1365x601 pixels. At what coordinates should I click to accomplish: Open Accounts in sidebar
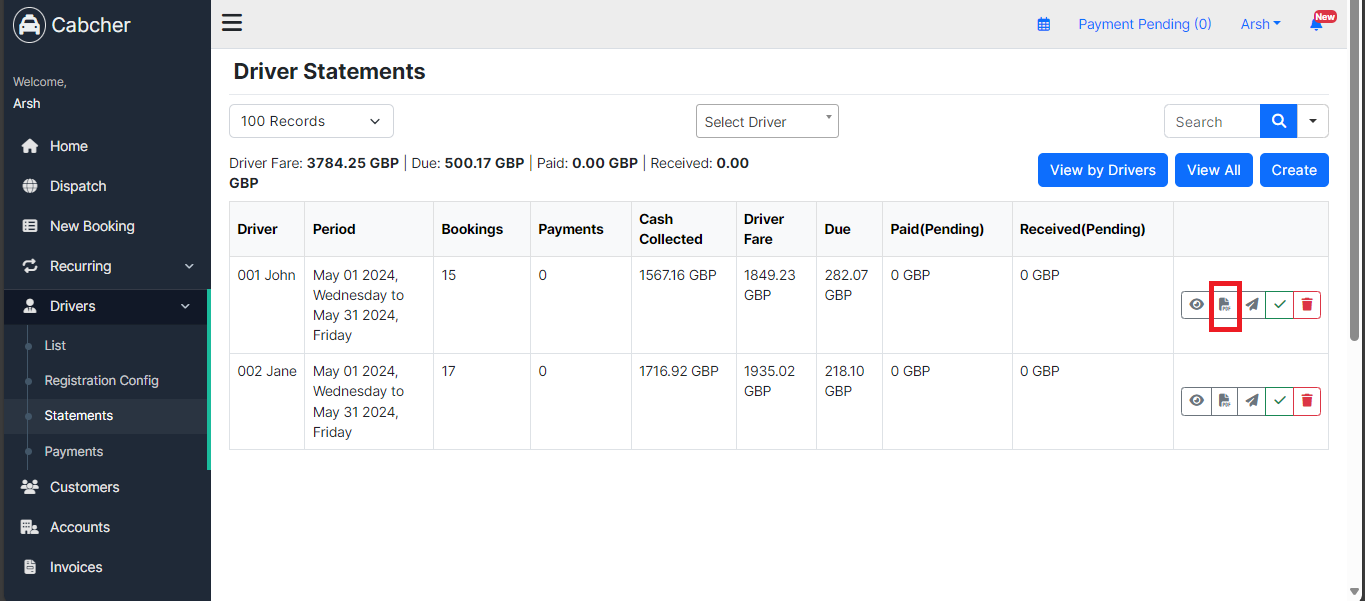point(105,527)
